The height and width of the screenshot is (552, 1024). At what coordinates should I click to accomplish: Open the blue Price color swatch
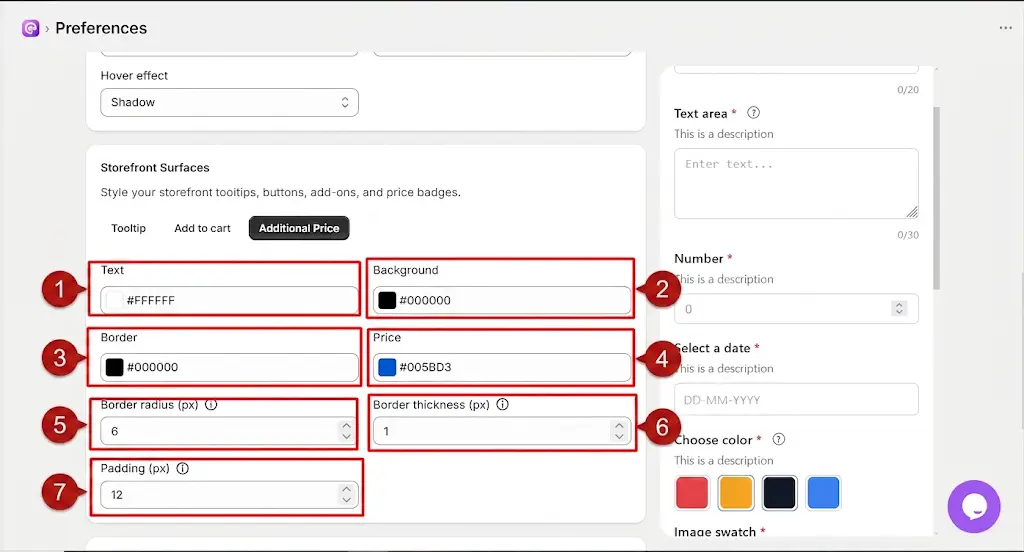tap(387, 367)
